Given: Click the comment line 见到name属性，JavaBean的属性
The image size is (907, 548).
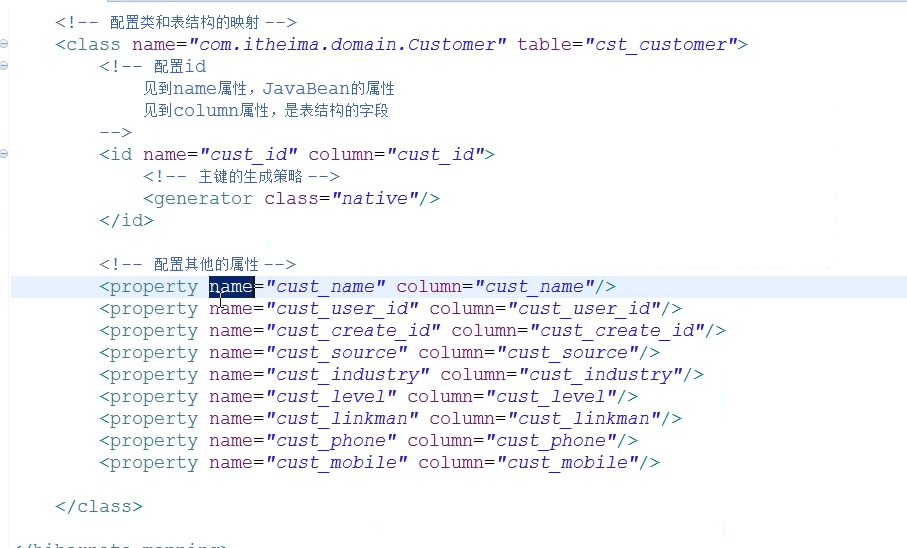Looking at the screenshot, I should coord(269,89).
